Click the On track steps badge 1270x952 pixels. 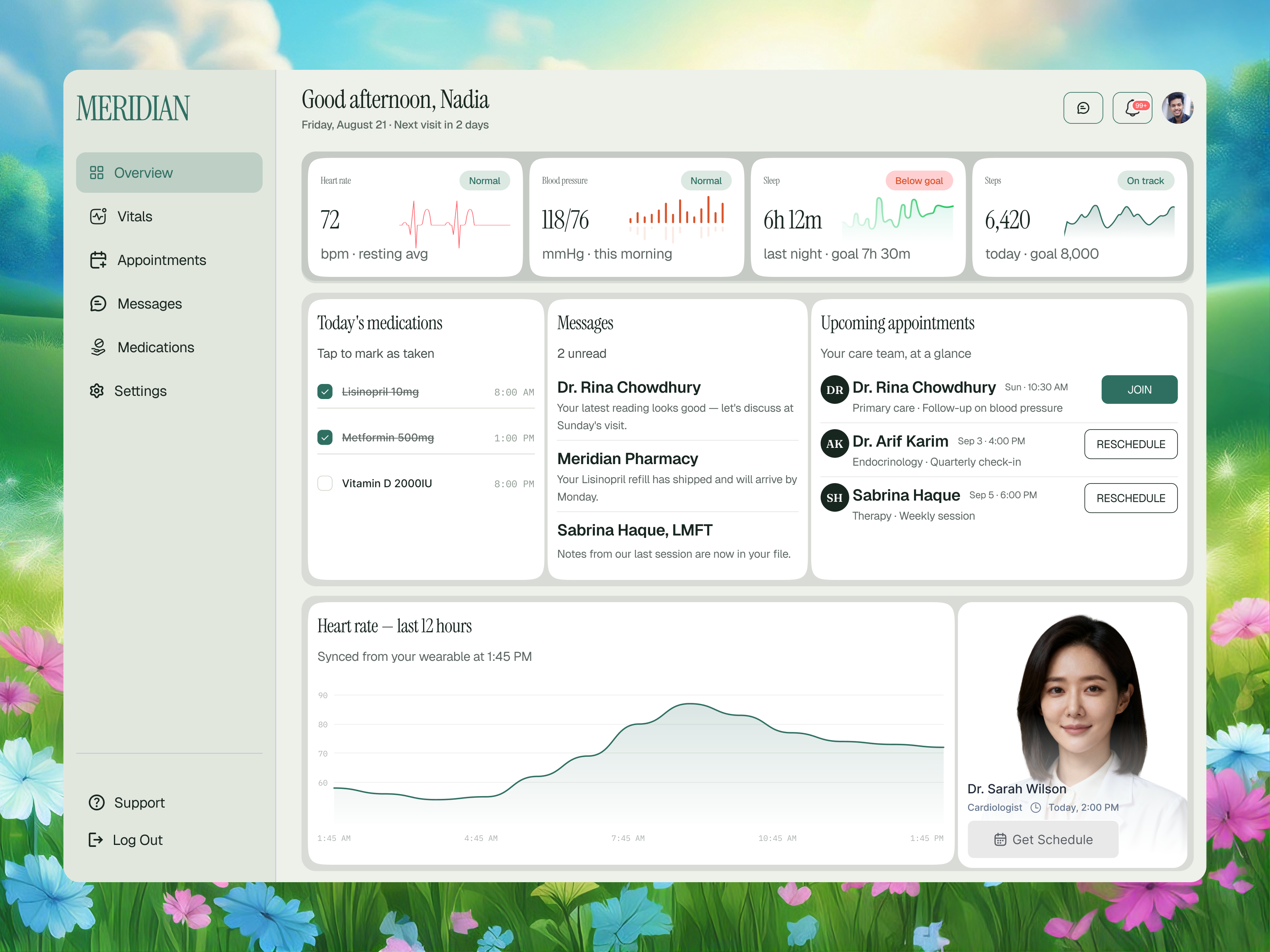[1145, 181]
